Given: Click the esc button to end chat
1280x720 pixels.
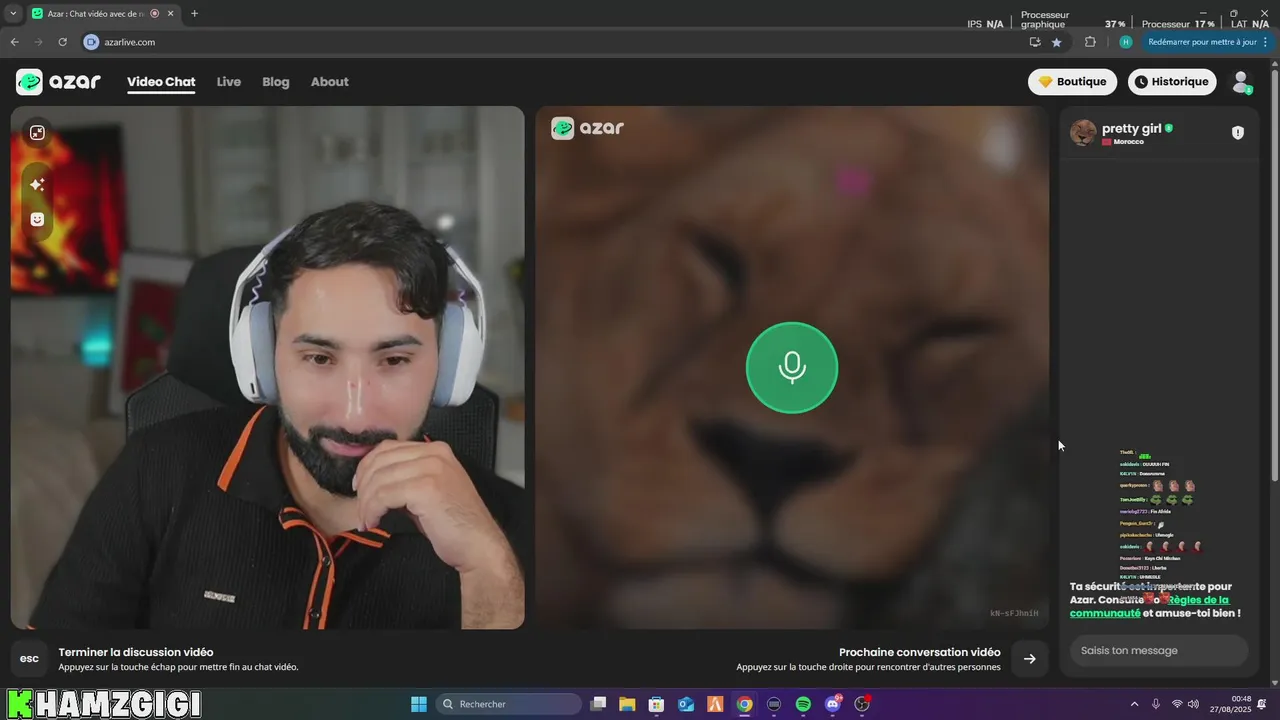Looking at the screenshot, I should point(30,659).
